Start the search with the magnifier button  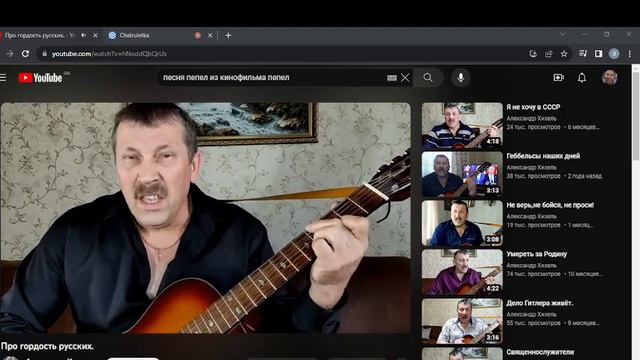point(428,78)
